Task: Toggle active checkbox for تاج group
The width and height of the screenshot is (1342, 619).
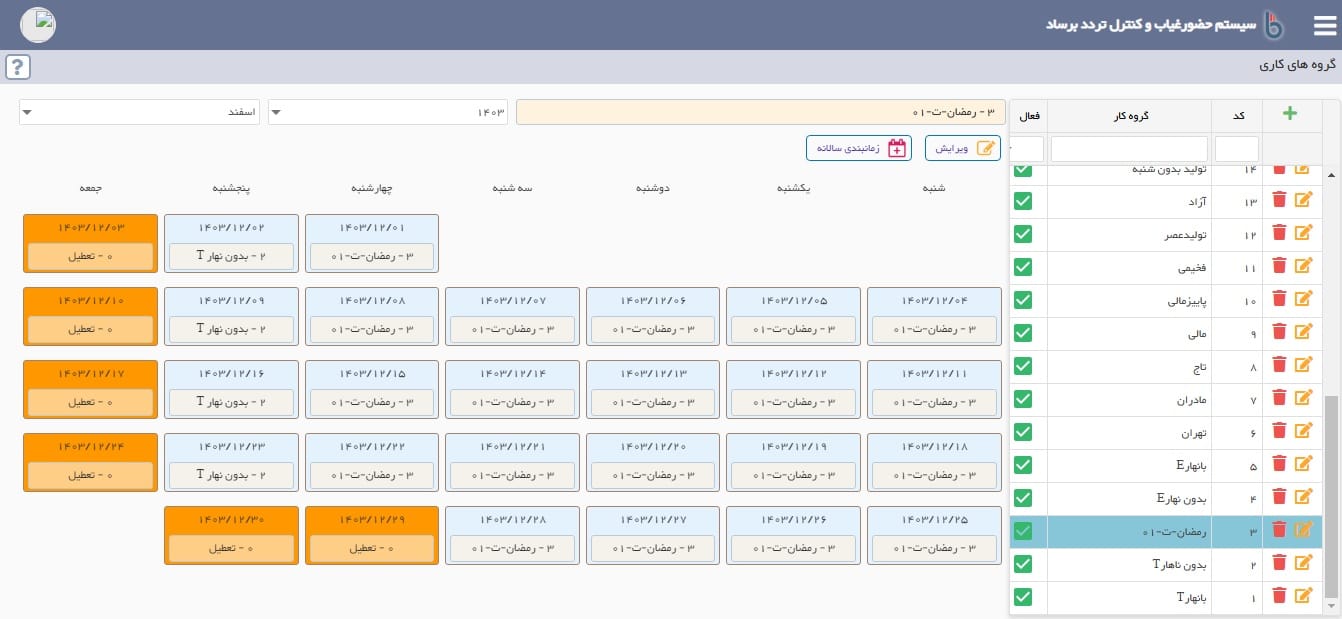Action: pos(1023,365)
